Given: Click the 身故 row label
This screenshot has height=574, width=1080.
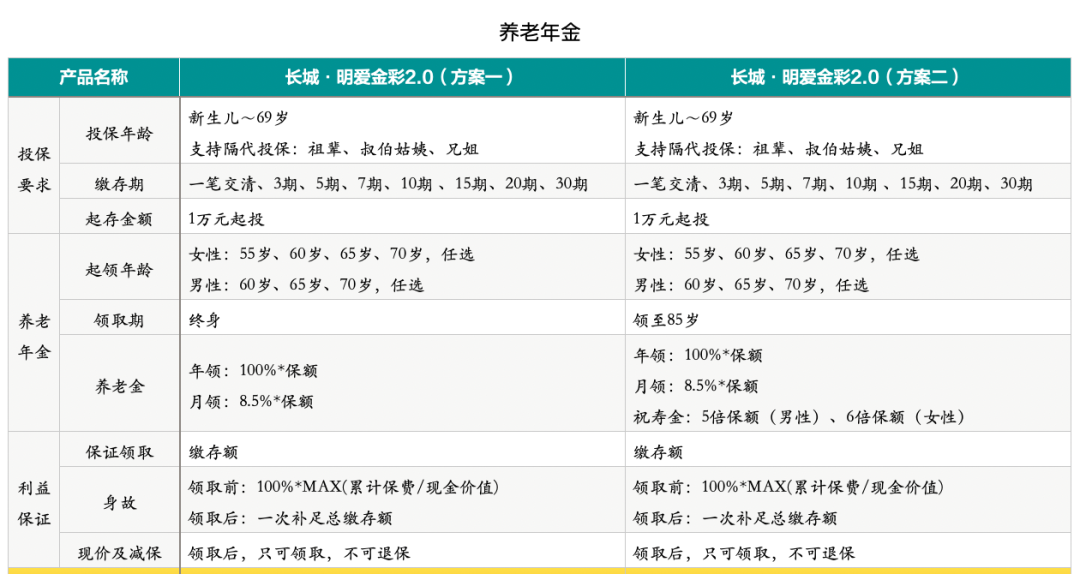Looking at the screenshot, I should tap(119, 502).
